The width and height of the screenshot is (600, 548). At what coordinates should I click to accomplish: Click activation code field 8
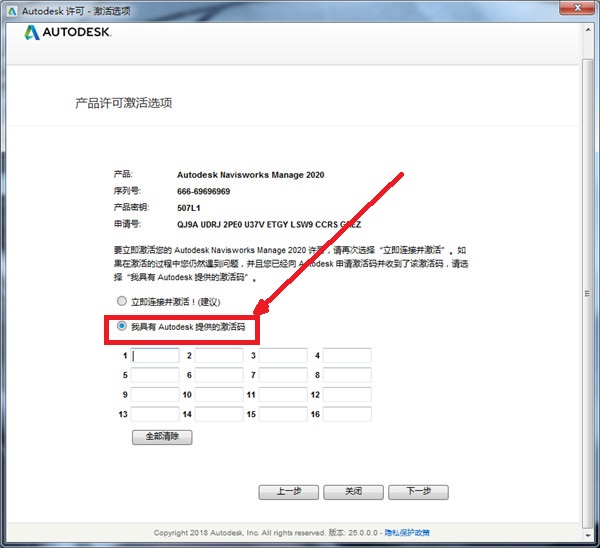(x=347, y=375)
